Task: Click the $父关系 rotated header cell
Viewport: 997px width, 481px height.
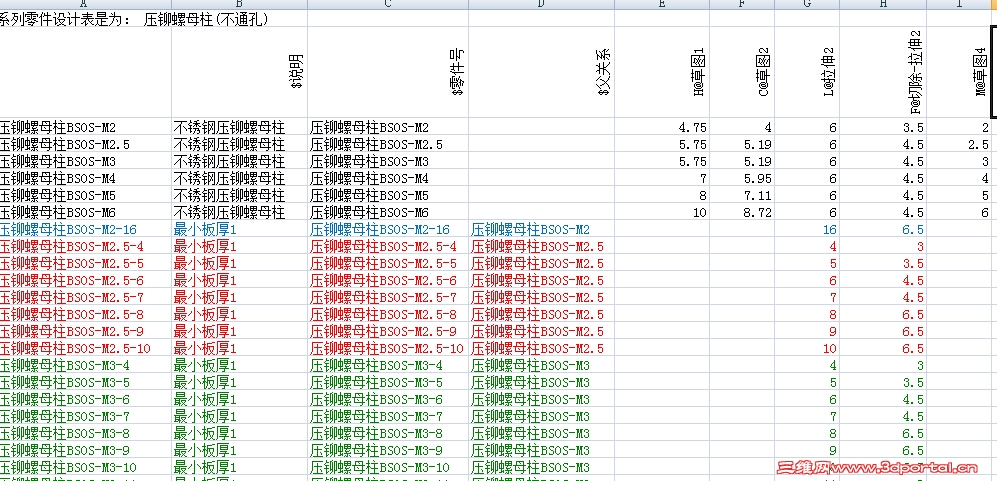Action: pos(542,71)
